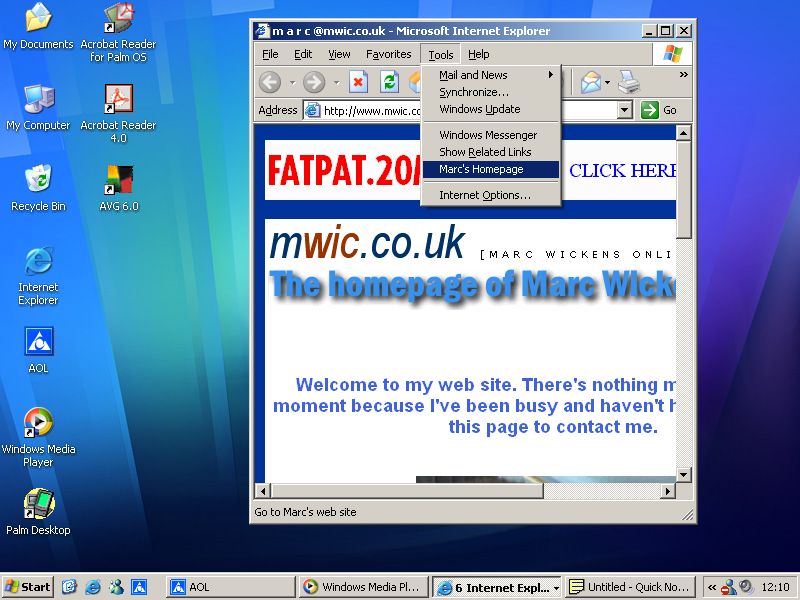Expand toolbar overflow chevron
This screenshot has height=600, width=800.
[x=684, y=75]
